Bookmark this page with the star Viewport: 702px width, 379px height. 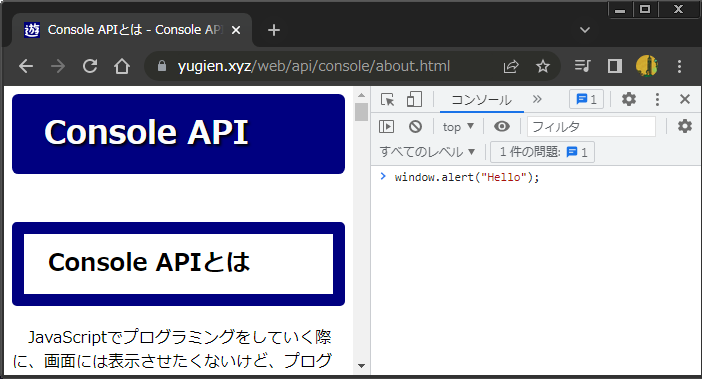(543, 66)
